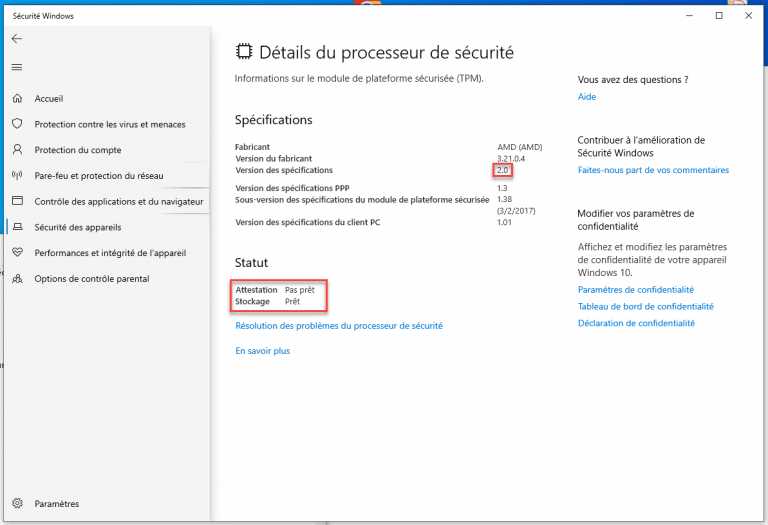Select Pare-feu et protection du réseau
The image size is (768, 525).
tap(99, 175)
